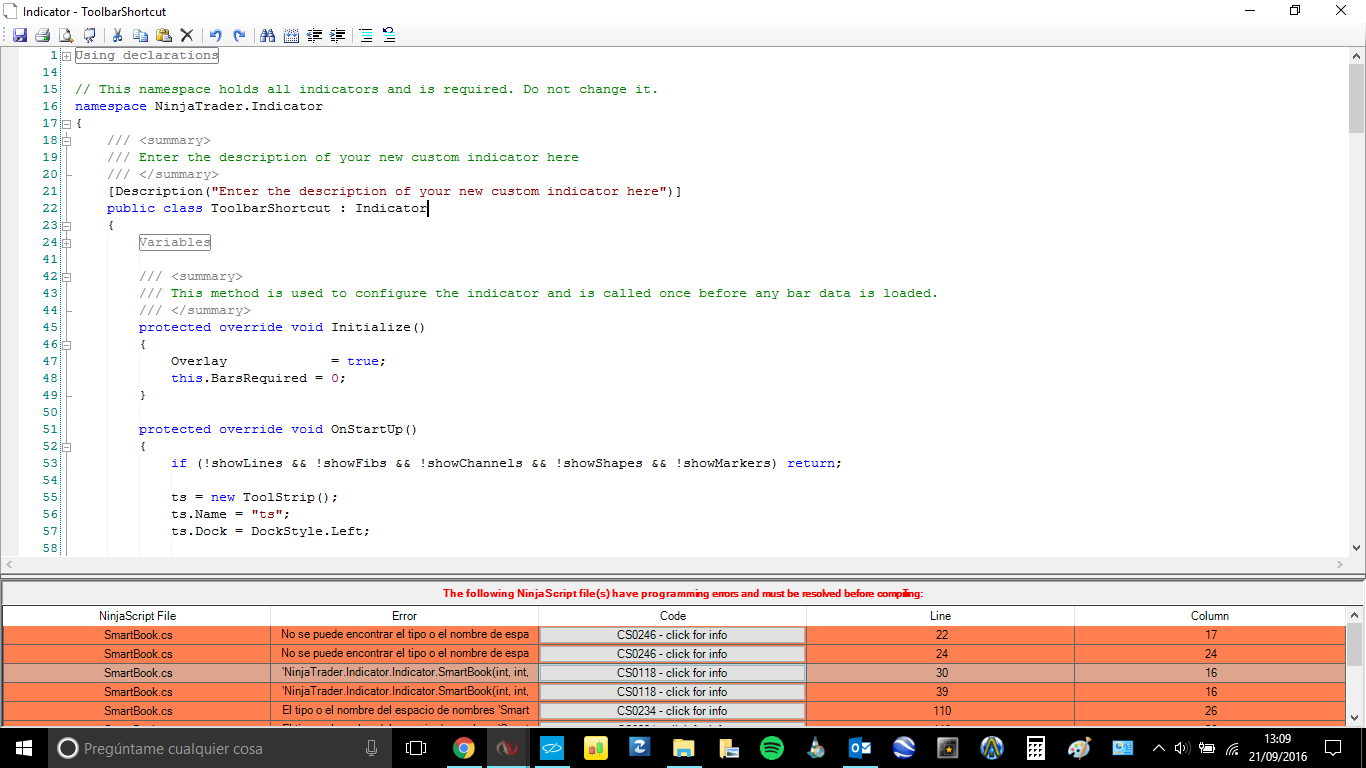Open File Explorer from the taskbar
The image size is (1366, 768).
pyautogui.click(x=684, y=747)
